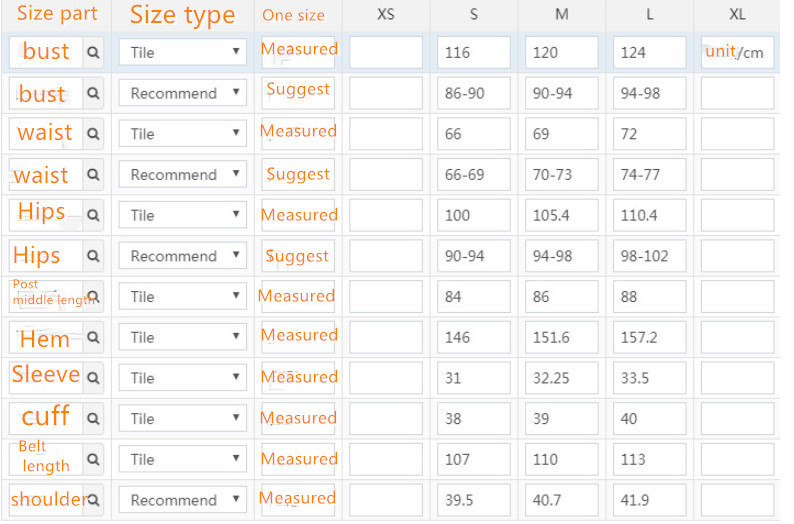Click the search icon beside cuff
Image resolution: width=794 pixels, height=524 pixels.
tap(93, 419)
